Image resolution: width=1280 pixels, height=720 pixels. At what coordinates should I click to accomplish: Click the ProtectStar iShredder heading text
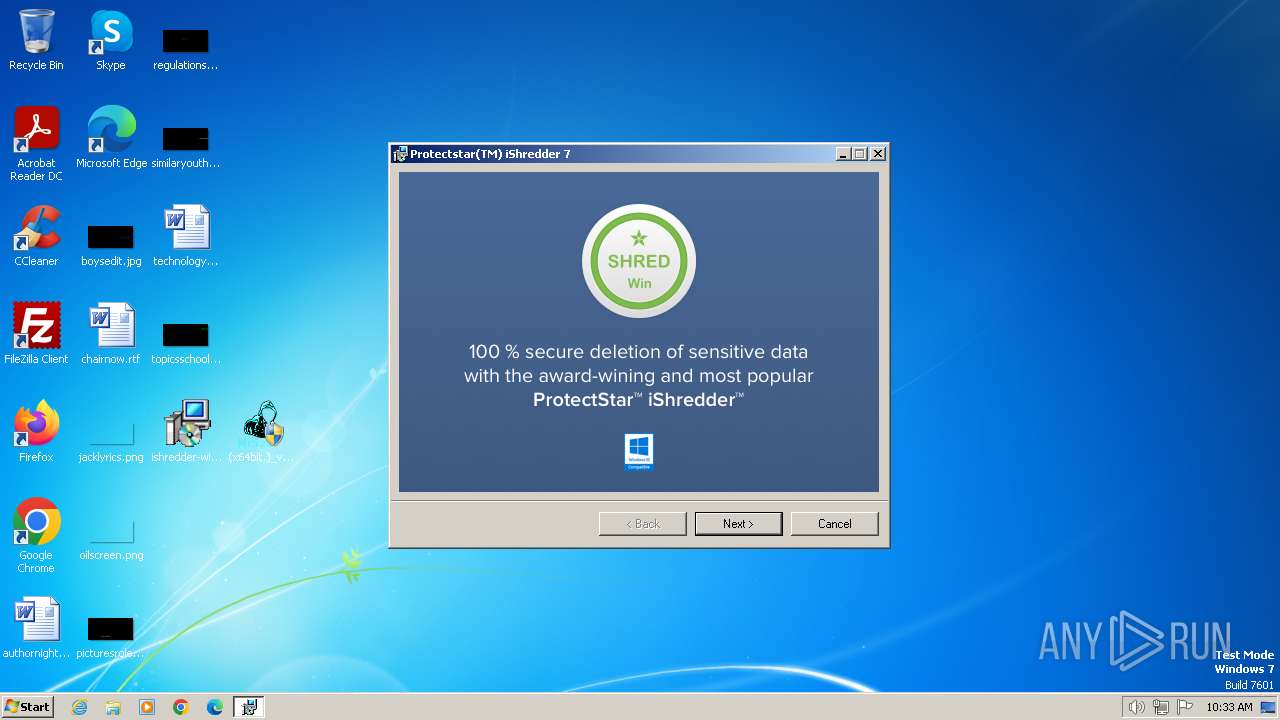click(639, 400)
